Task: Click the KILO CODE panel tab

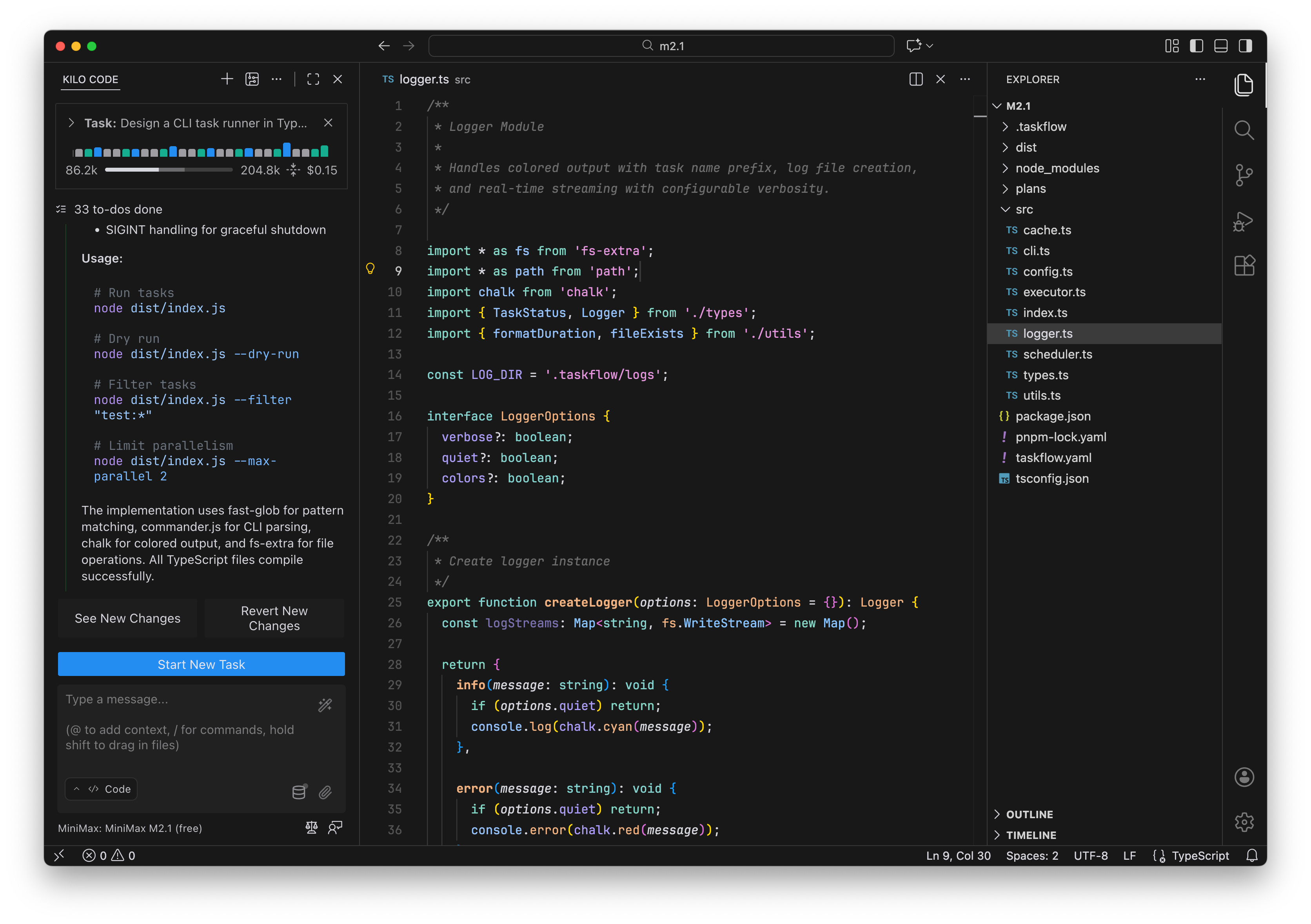Action: coord(90,79)
